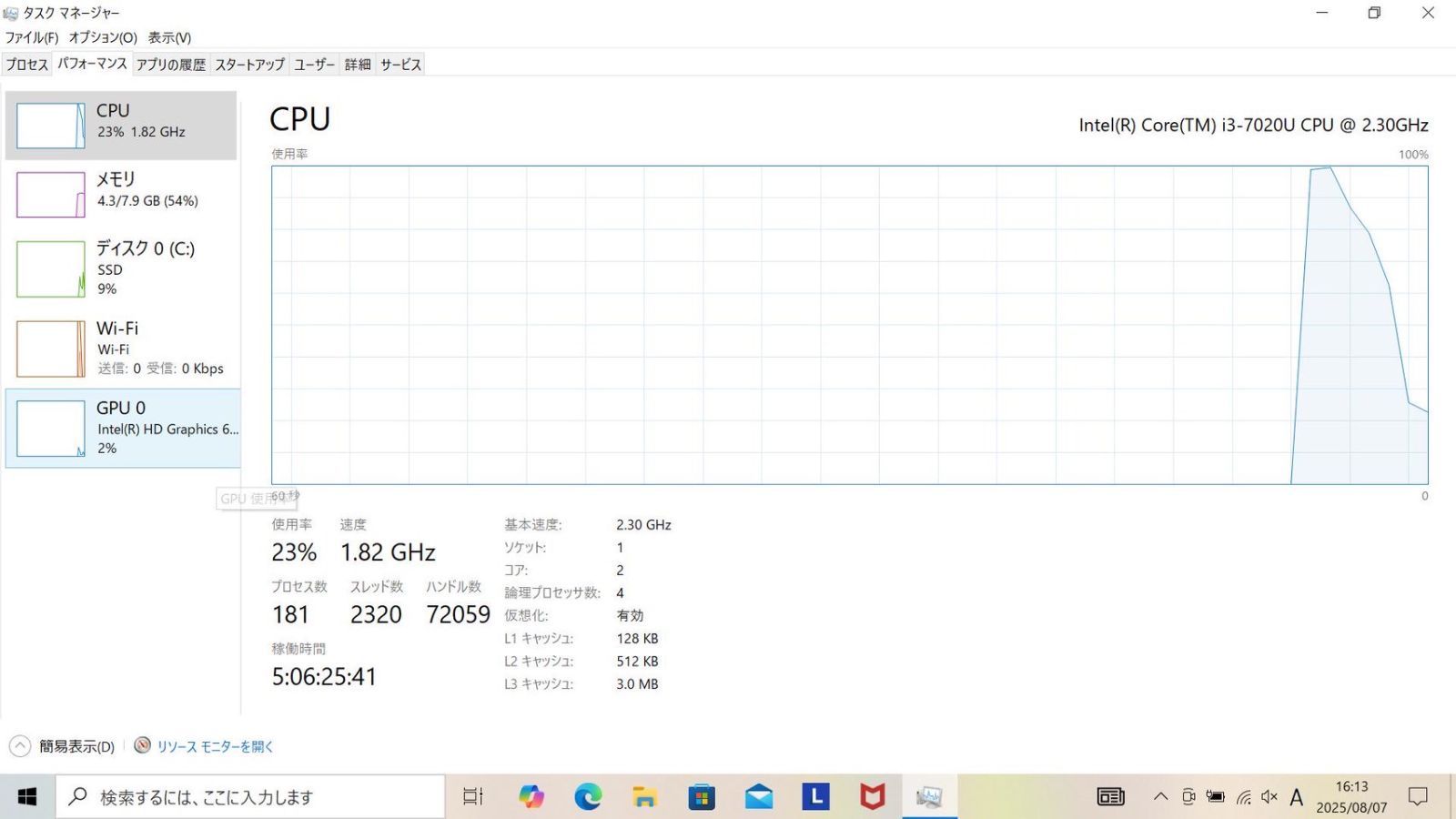Click the 仮想化 value 有効
This screenshot has height=819, width=1456.
tap(630, 616)
